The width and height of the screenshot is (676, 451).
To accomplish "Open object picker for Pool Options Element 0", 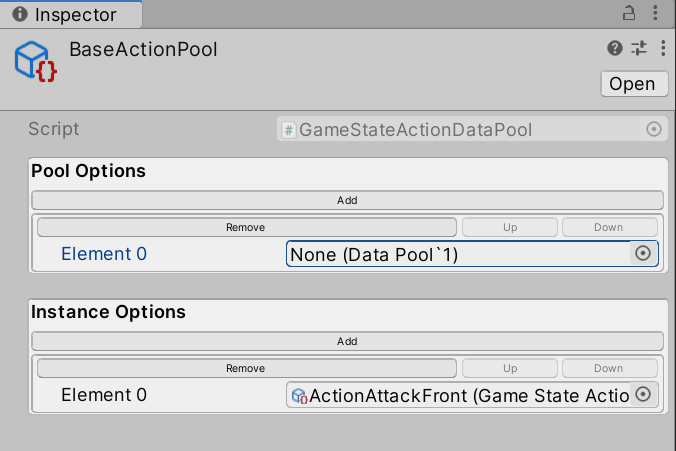I will coord(643,254).
